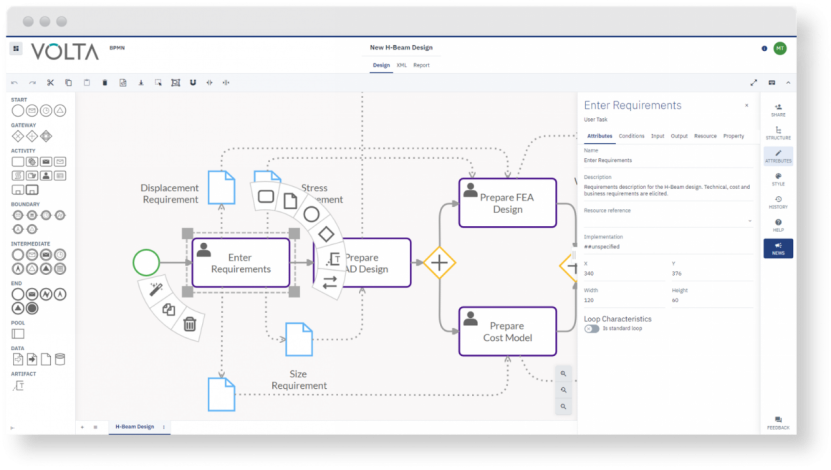This screenshot has width=831, height=470.
Task: Open the Input tab in properties
Action: pos(658,136)
